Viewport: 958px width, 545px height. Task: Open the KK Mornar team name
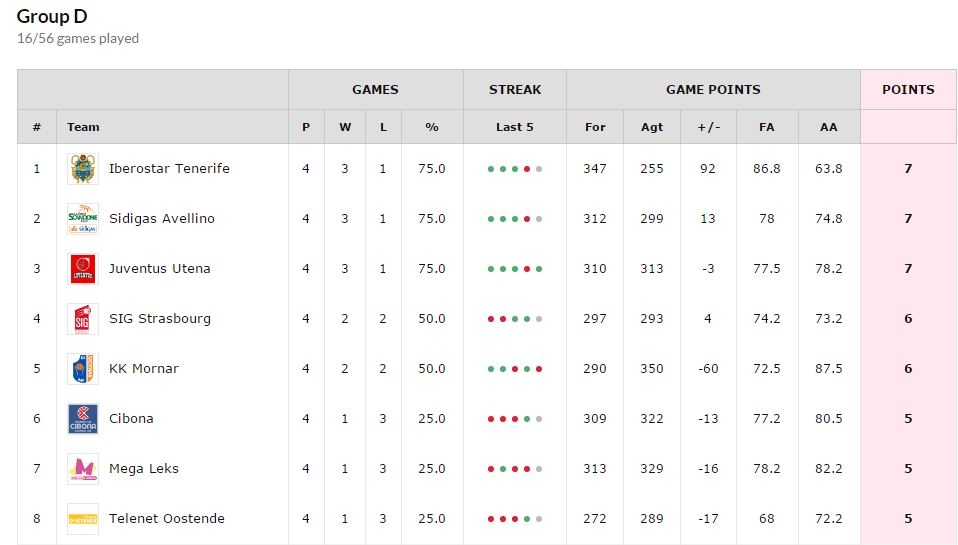[144, 369]
